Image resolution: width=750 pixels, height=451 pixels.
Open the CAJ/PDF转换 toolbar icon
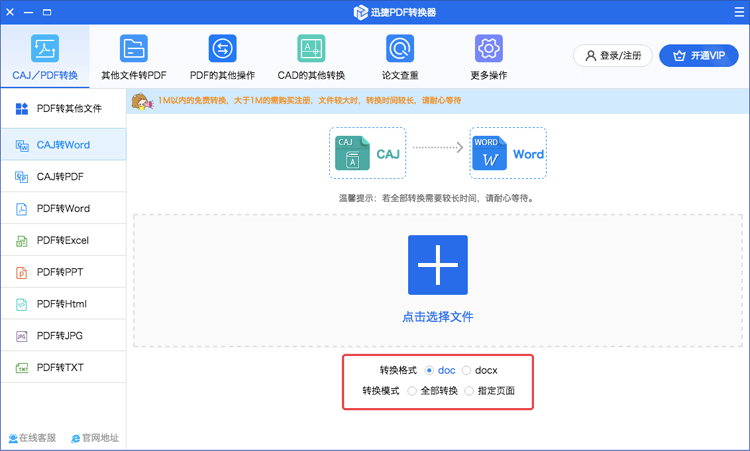coord(45,48)
